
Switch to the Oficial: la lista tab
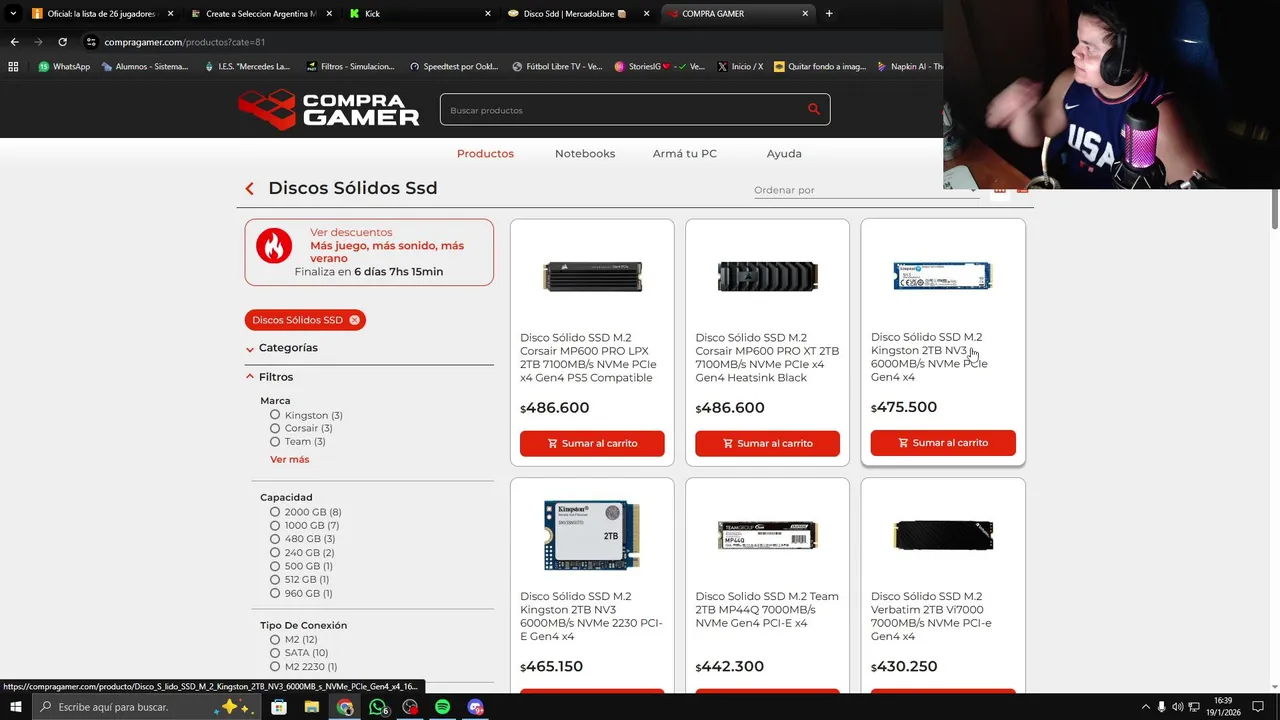(x=101, y=14)
